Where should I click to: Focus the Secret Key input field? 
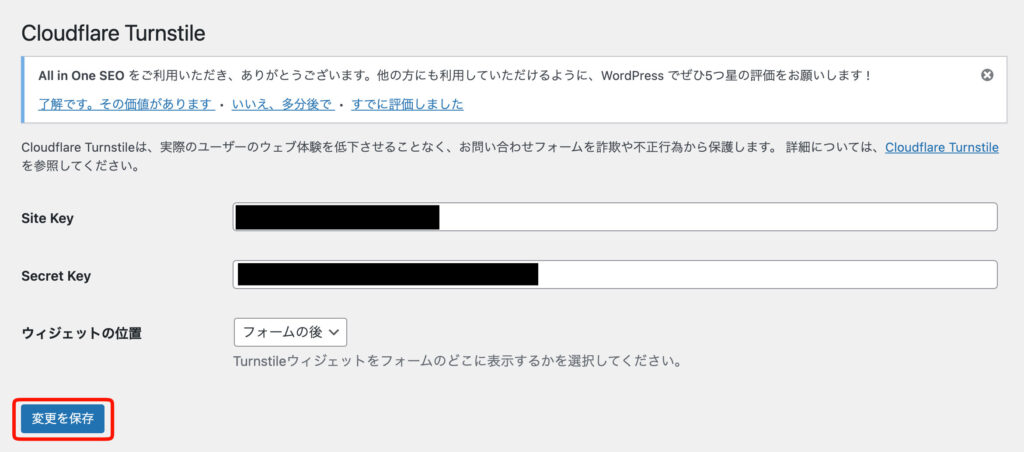(615, 274)
